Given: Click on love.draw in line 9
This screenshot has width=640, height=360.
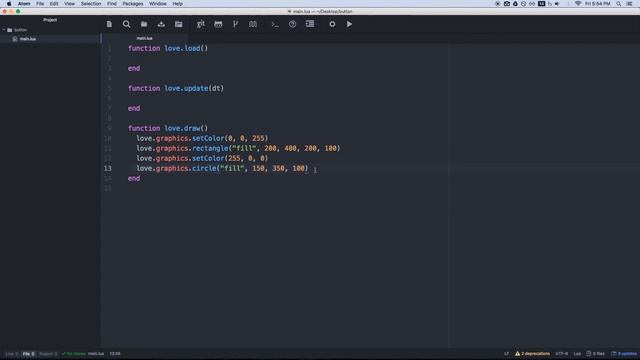Looking at the screenshot, I should (182, 128).
